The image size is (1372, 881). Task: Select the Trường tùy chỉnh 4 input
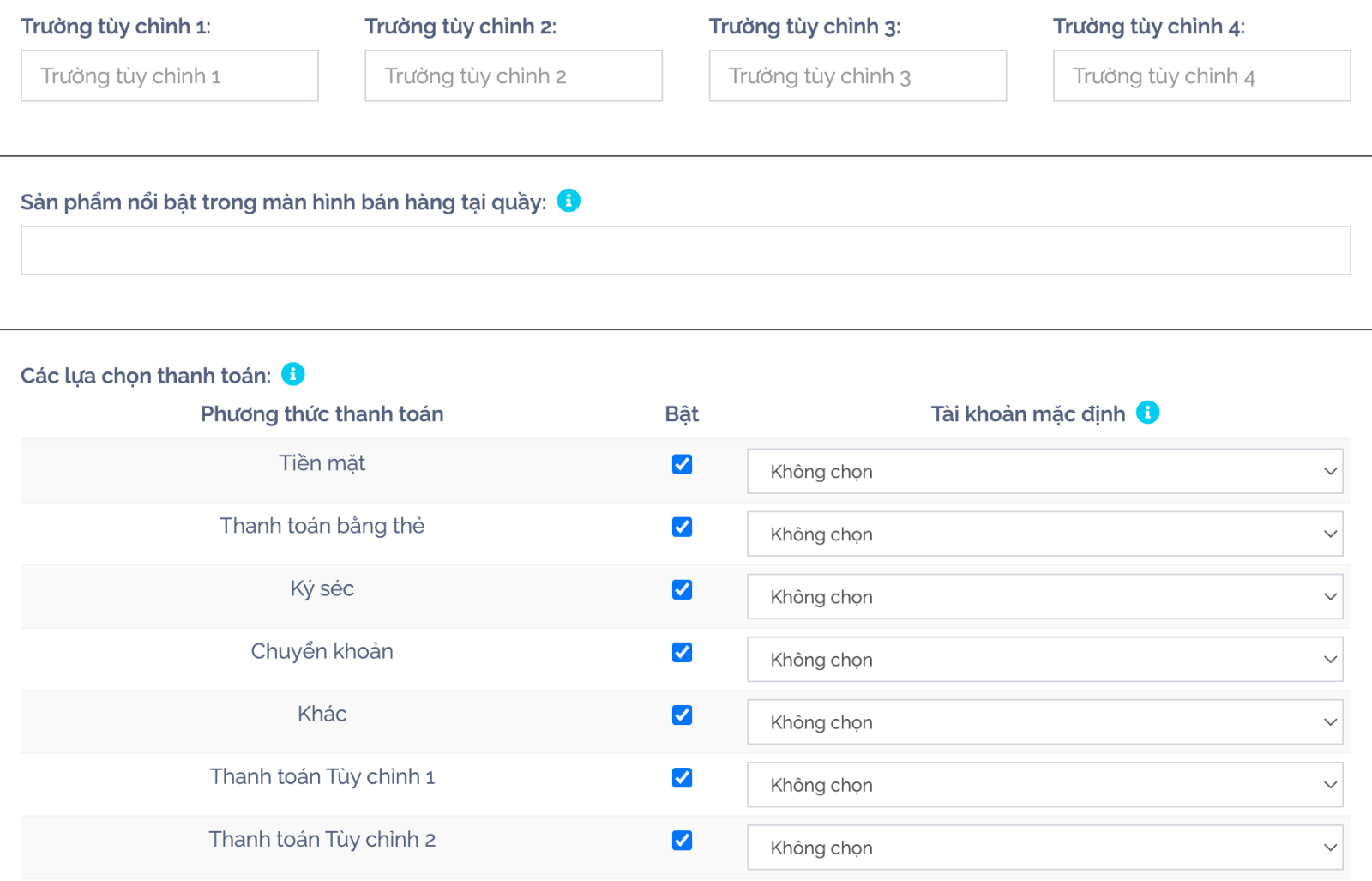pyautogui.click(x=1201, y=76)
